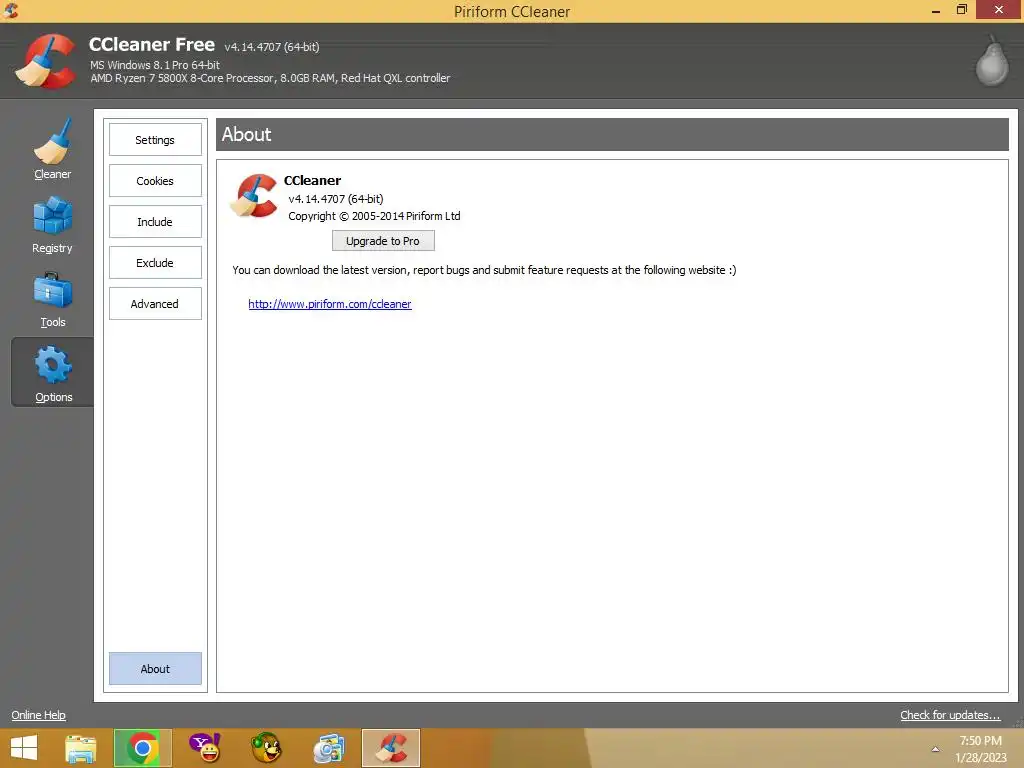Switch to Google Chrome in taskbar
The height and width of the screenshot is (768, 1024).
point(142,748)
